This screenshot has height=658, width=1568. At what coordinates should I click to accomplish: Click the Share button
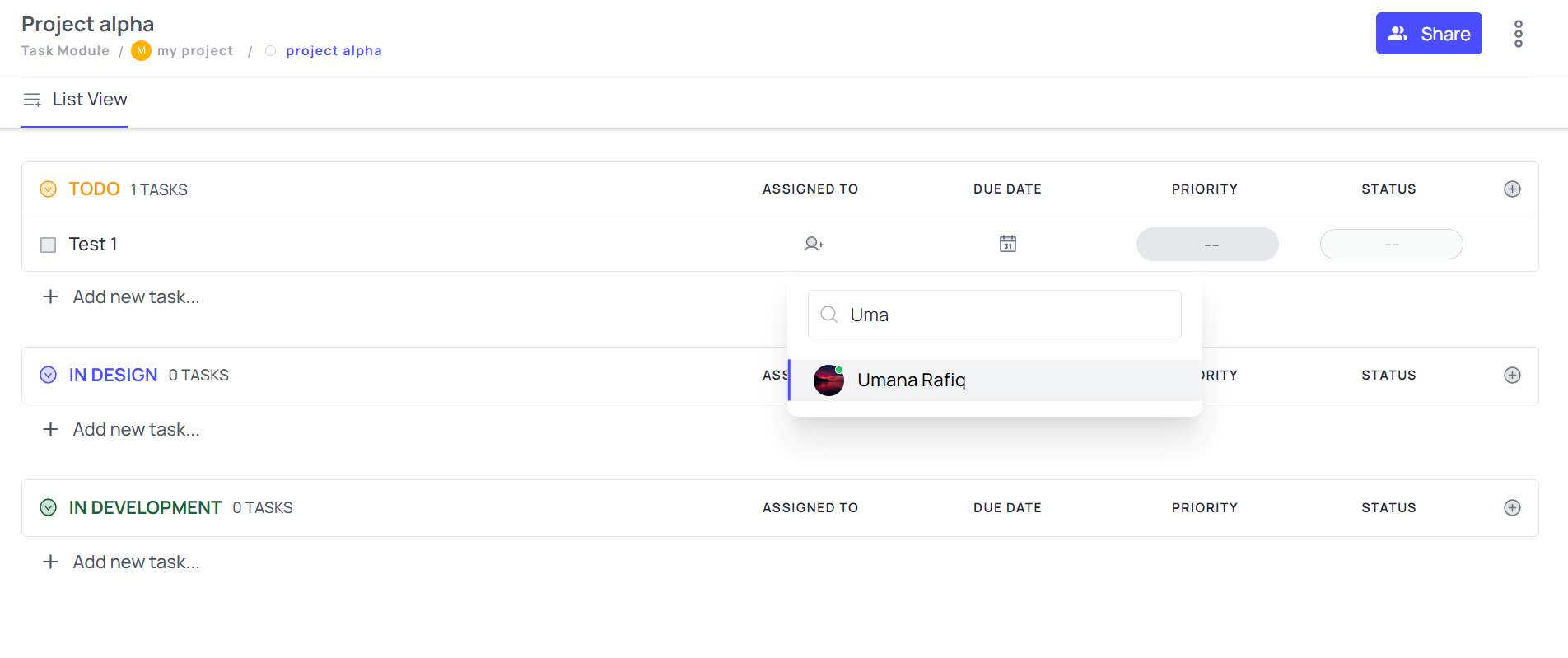pyautogui.click(x=1428, y=34)
